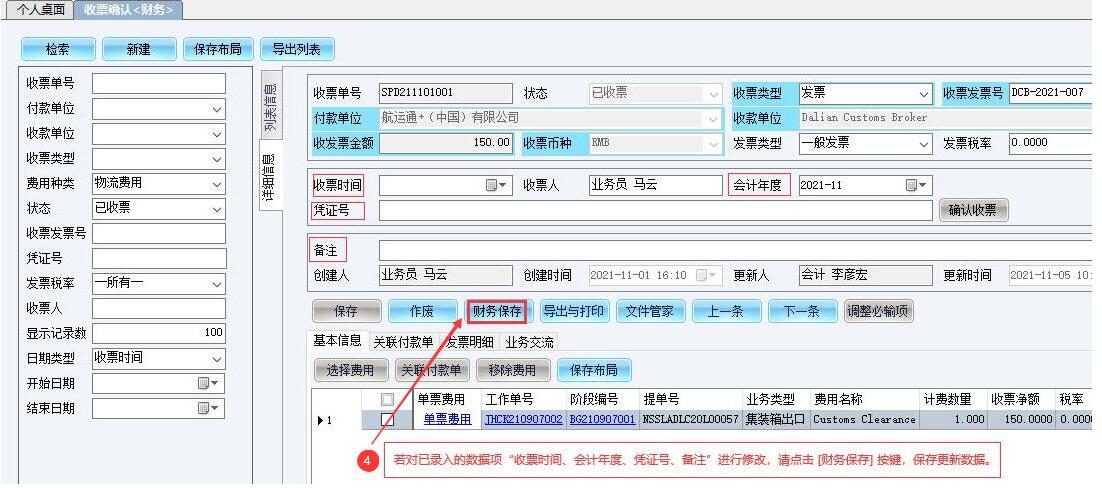Open calendar picker for 收票时间 field
This screenshot has height=488, width=1102.
pos(496,185)
